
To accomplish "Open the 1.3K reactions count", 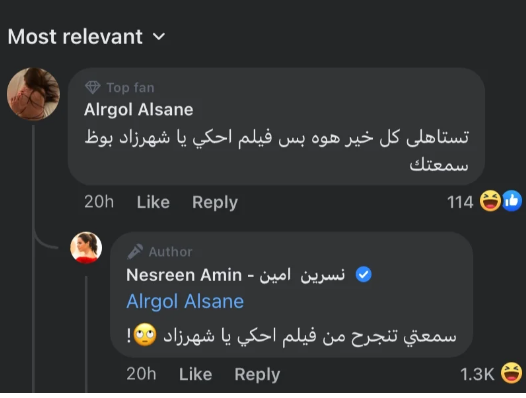I will point(477,374).
